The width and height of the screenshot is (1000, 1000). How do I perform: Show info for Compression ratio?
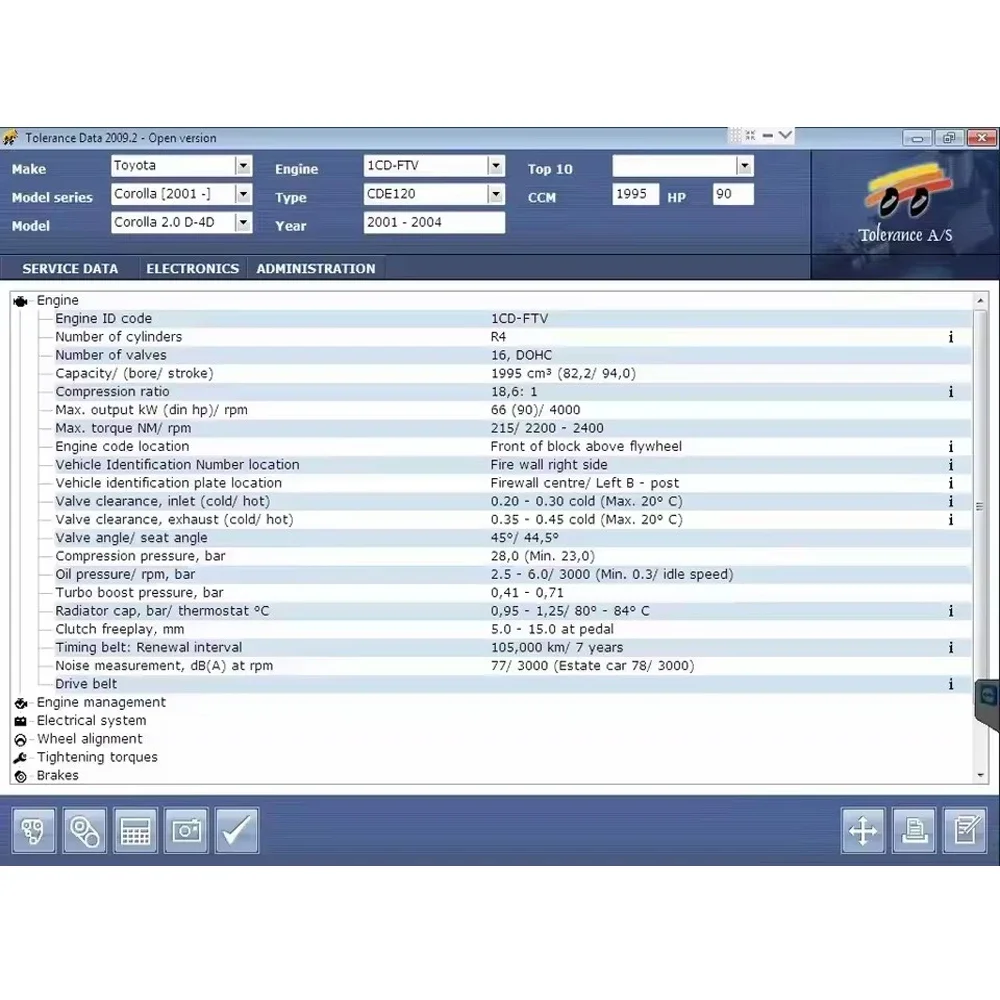pyautogui.click(x=951, y=392)
